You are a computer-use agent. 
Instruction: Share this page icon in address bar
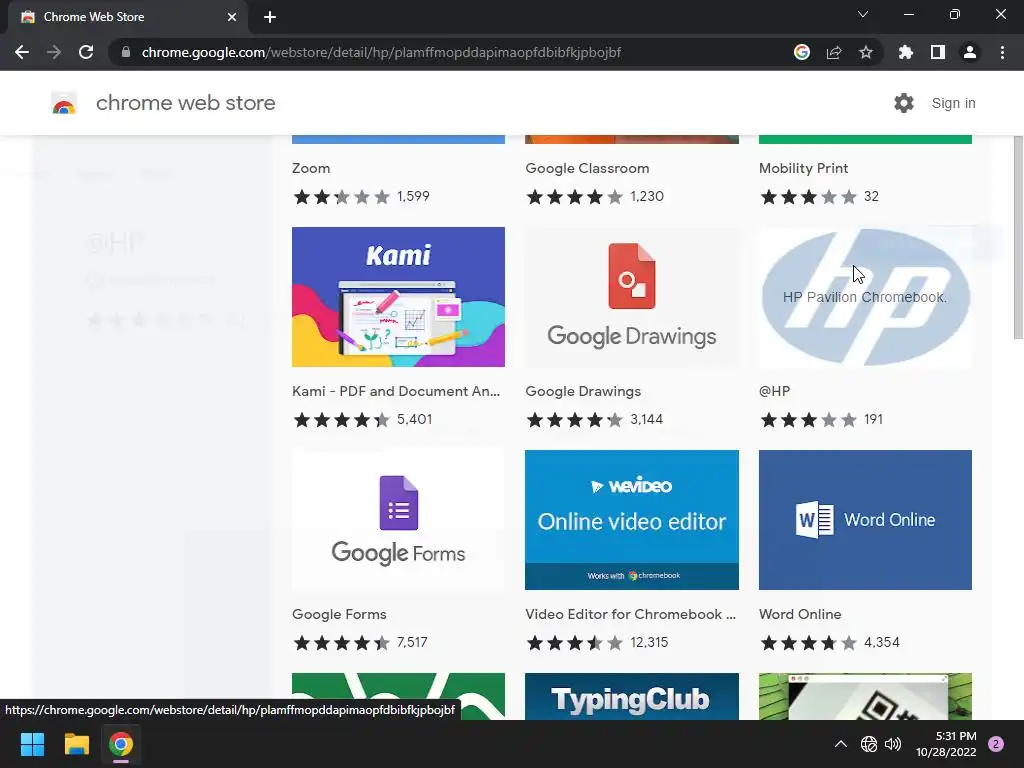click(834, 52)
